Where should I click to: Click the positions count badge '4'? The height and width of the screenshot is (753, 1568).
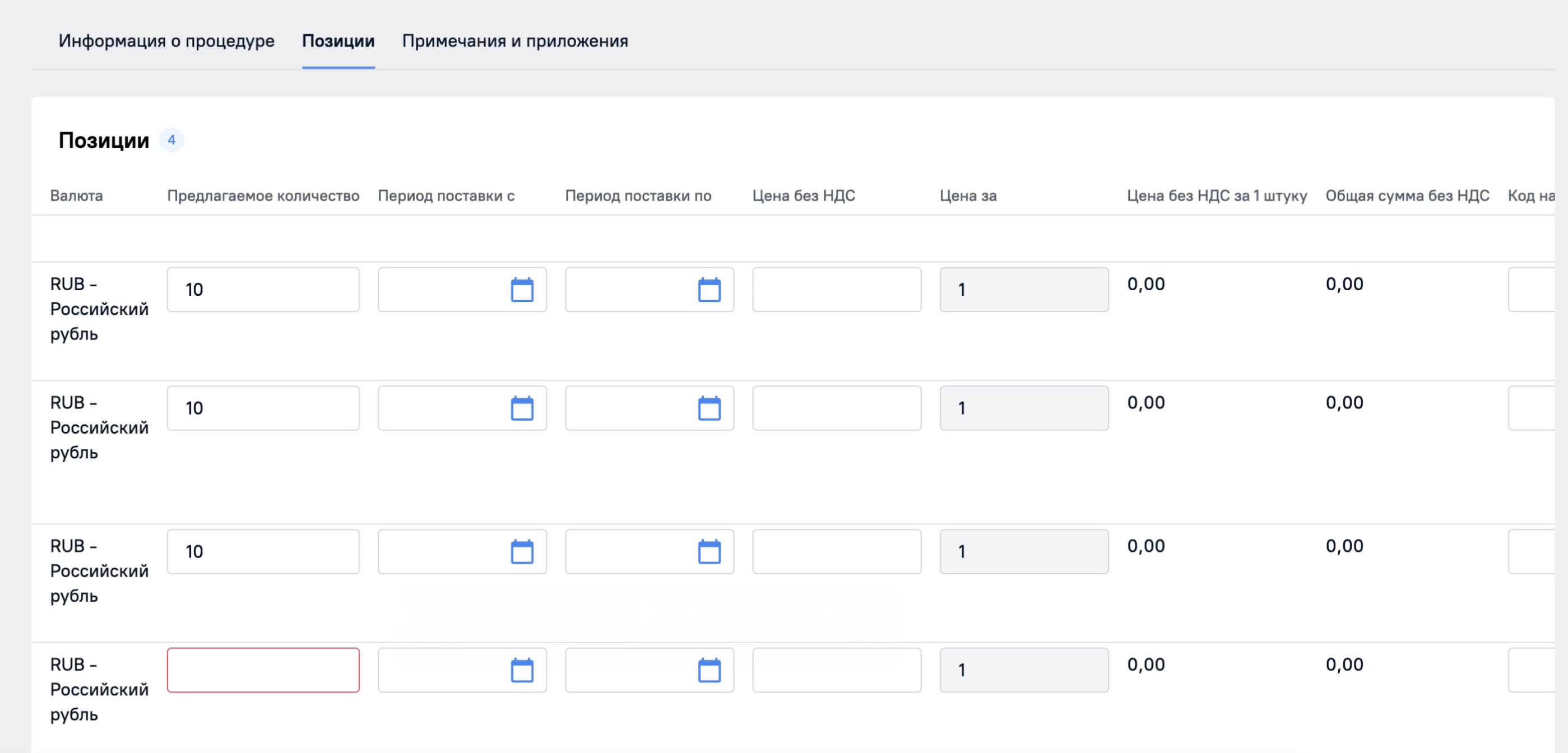(171, 140)
